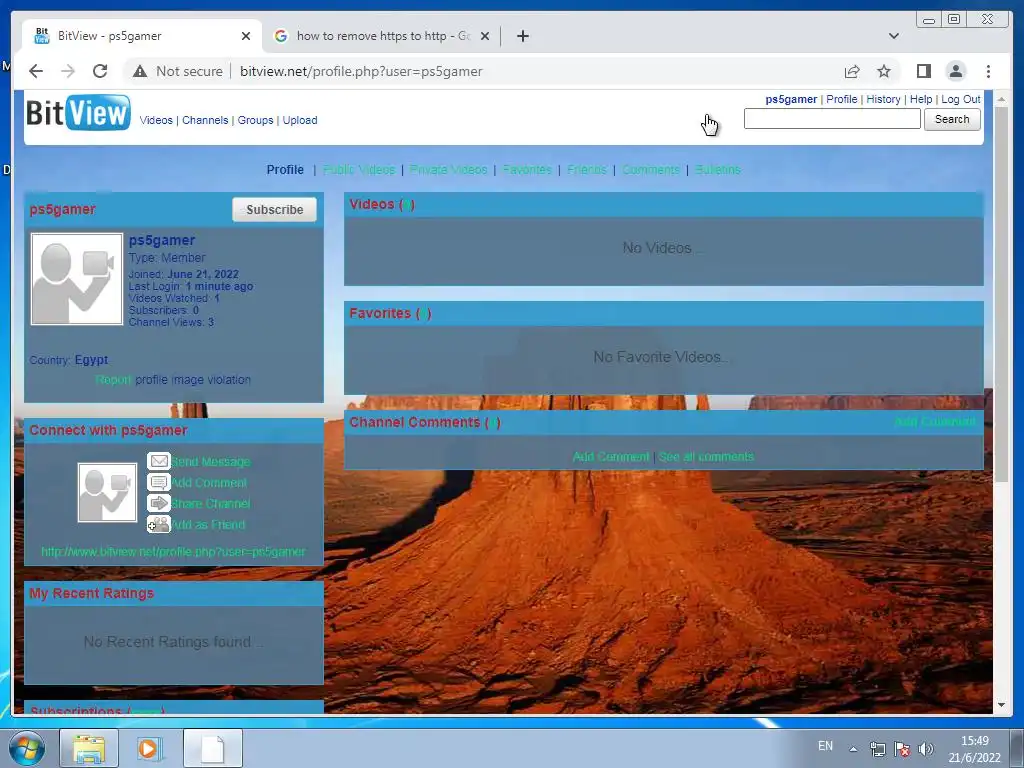
Task: Click the small avatar in Connect panel
Action: (x=107, y=492)
